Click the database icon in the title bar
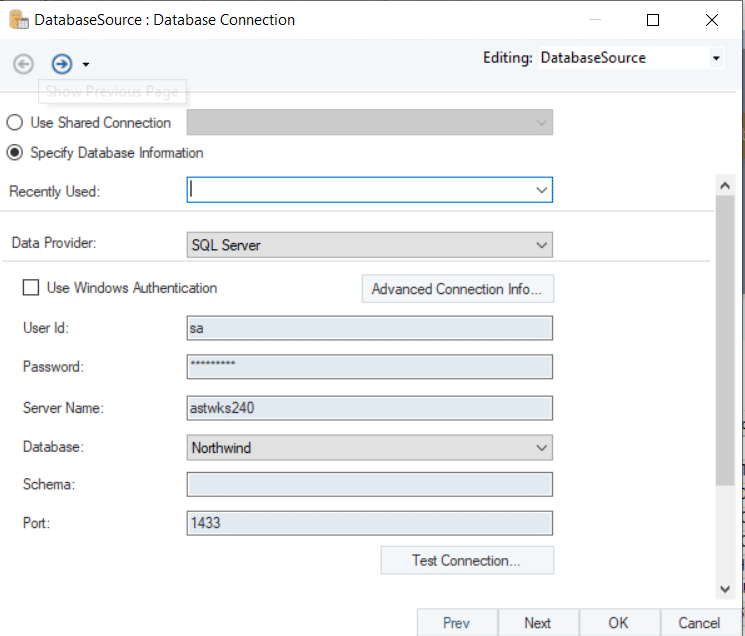The width and height of the screenshot is (745, 636). pyautogui.click(x=17, y=19)
